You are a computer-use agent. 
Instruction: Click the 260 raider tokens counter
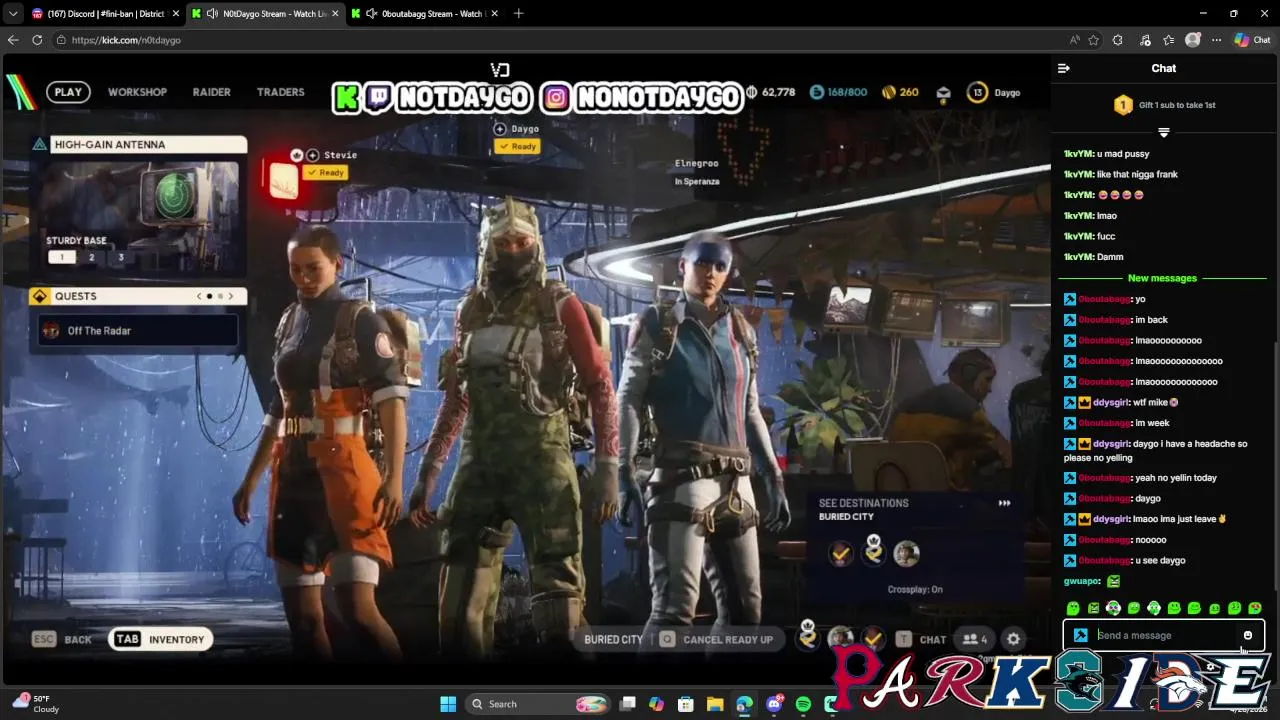click(x=900, y=92)
